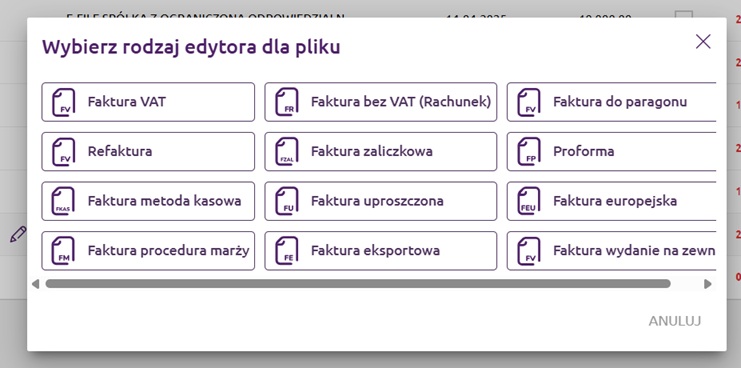Click the FEU icon for Faktura europejska

coord(529,201)
